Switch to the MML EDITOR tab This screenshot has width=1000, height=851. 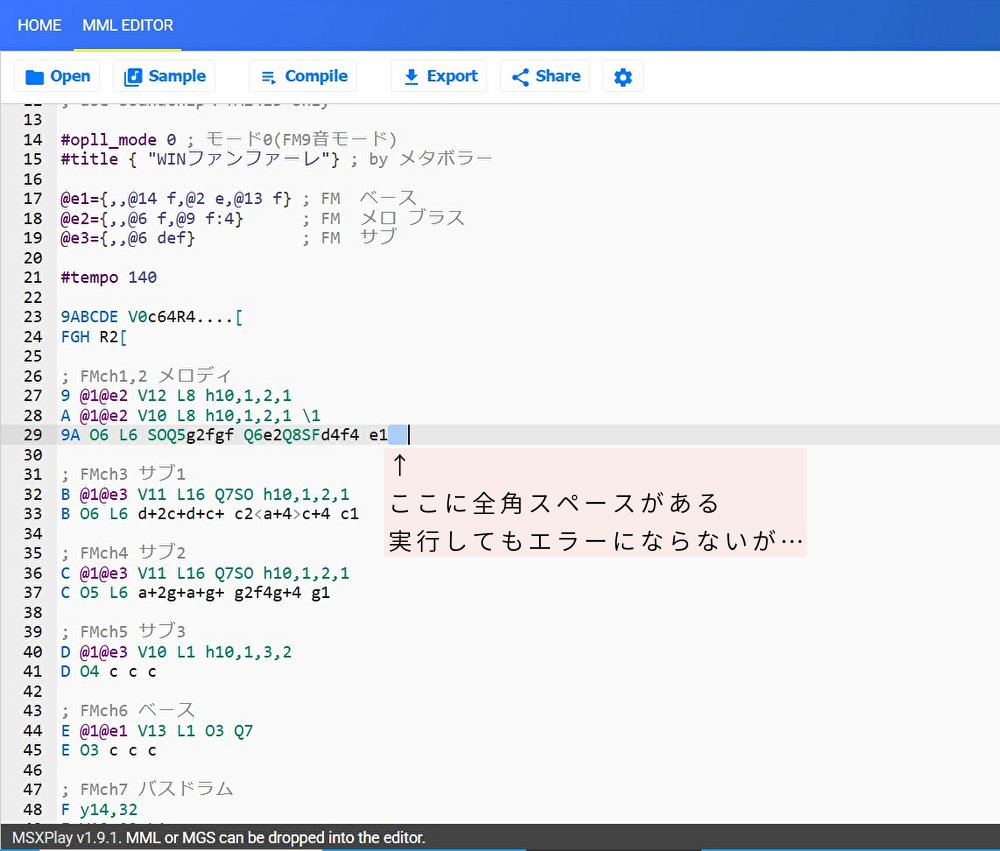[128, 25]
